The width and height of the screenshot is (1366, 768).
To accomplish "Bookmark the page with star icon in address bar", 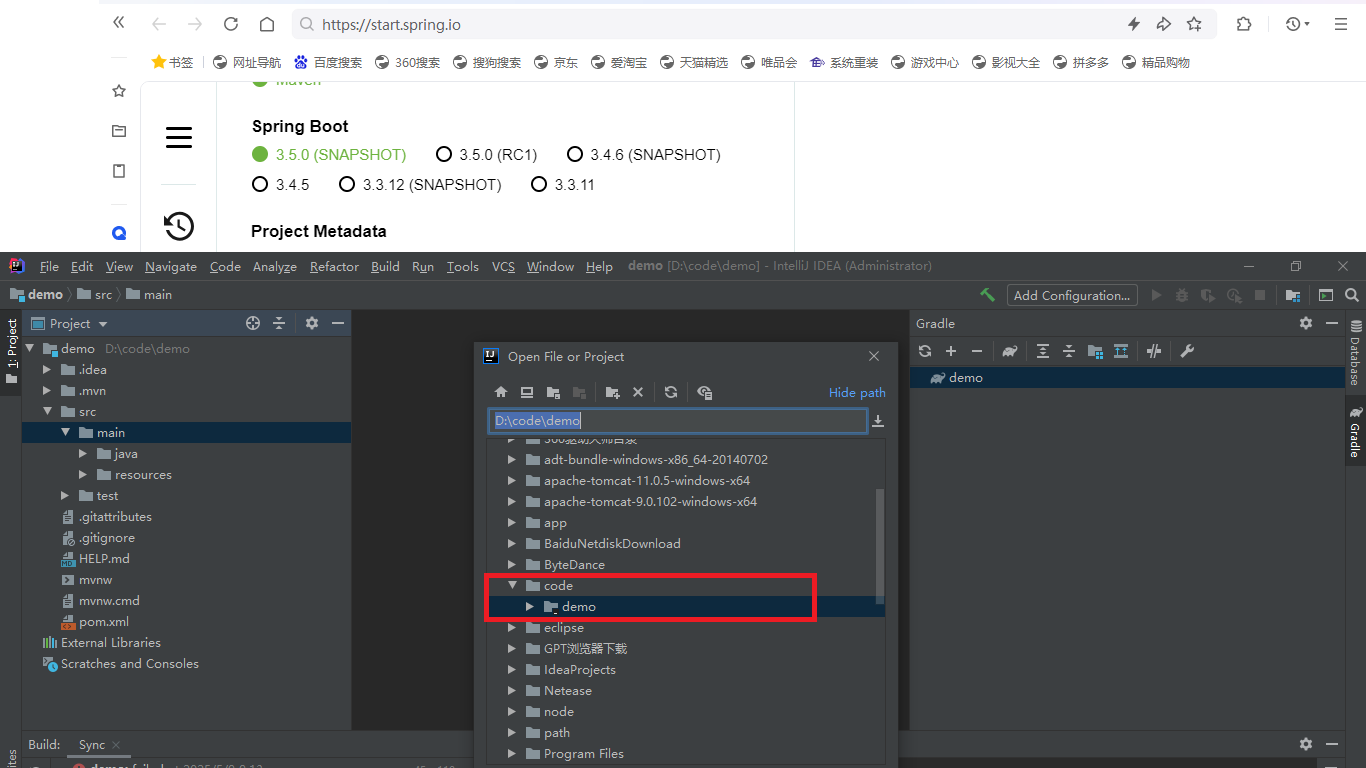I will pos(1194,24).
